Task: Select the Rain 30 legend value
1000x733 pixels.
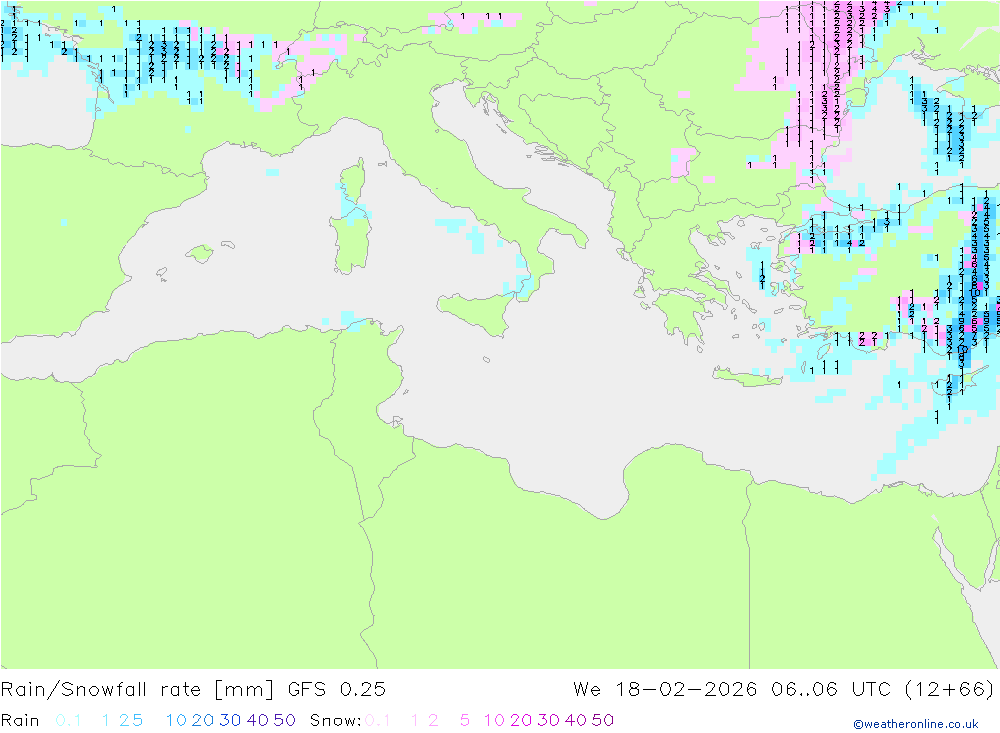Action: (x=230, y=720)
